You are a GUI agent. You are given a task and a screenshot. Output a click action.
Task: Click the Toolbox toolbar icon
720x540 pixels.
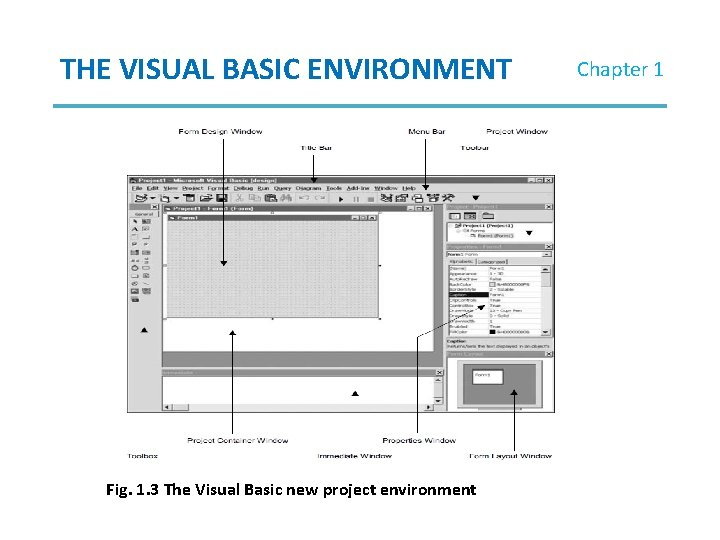click(448, 198)
